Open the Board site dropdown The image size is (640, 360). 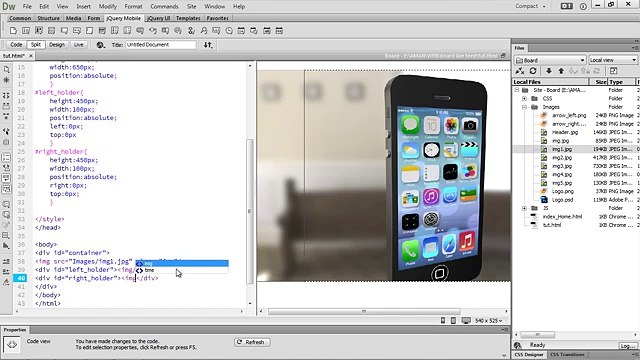[x=550, y=60]
